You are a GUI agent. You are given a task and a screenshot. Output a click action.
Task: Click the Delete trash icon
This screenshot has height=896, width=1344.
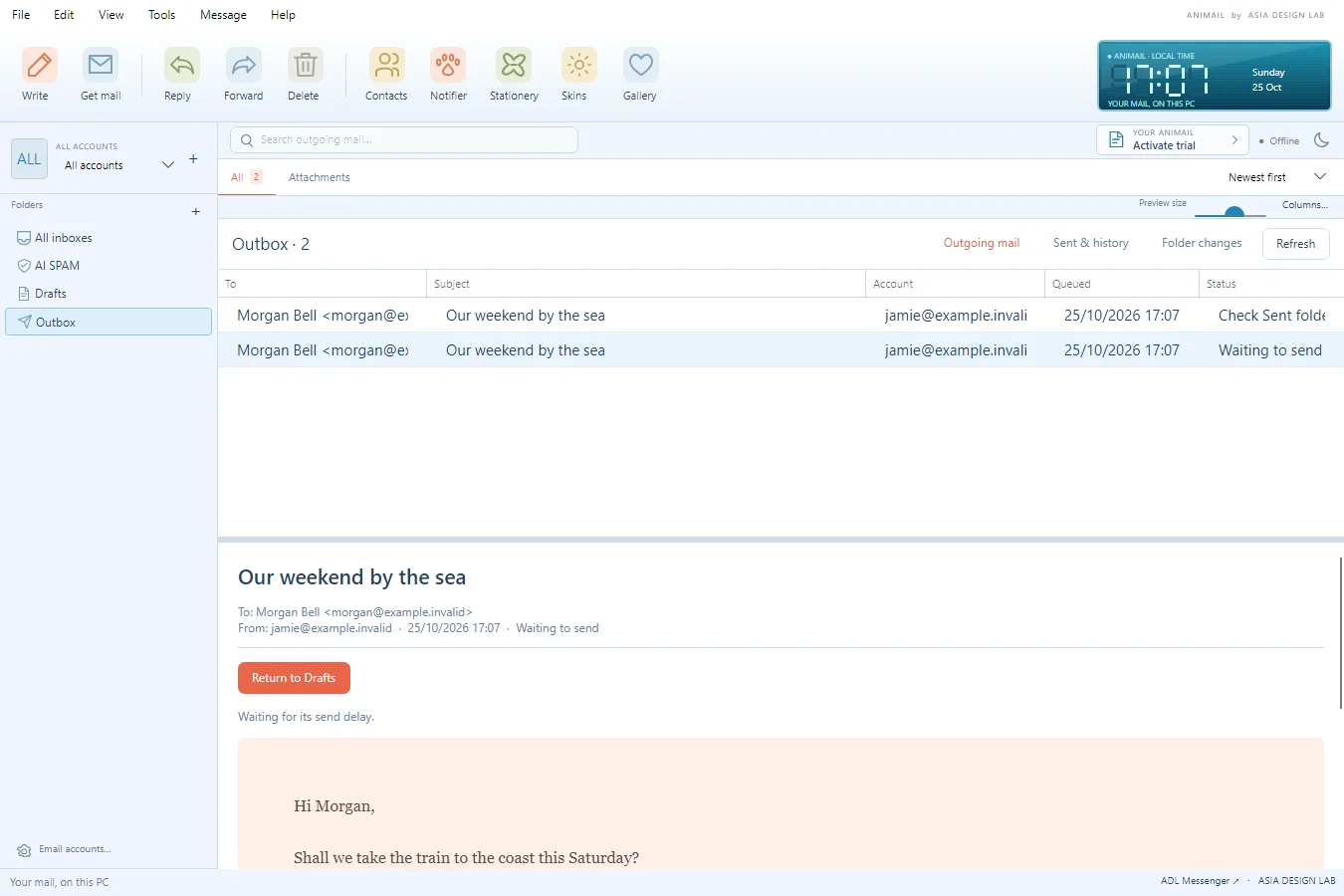pyautogui.click(x=306, y=66)
